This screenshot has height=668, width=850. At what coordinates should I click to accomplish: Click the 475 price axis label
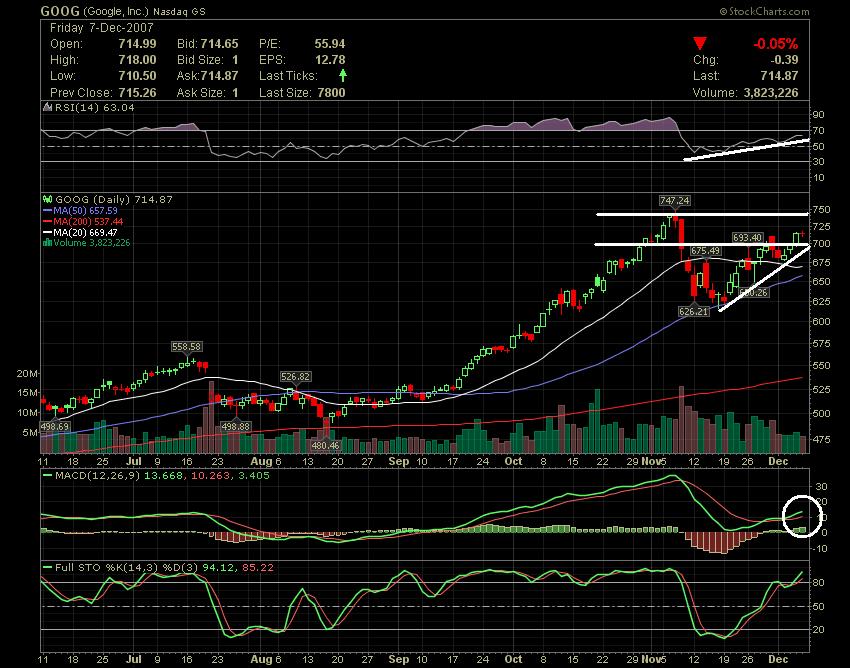pos(821,439)
